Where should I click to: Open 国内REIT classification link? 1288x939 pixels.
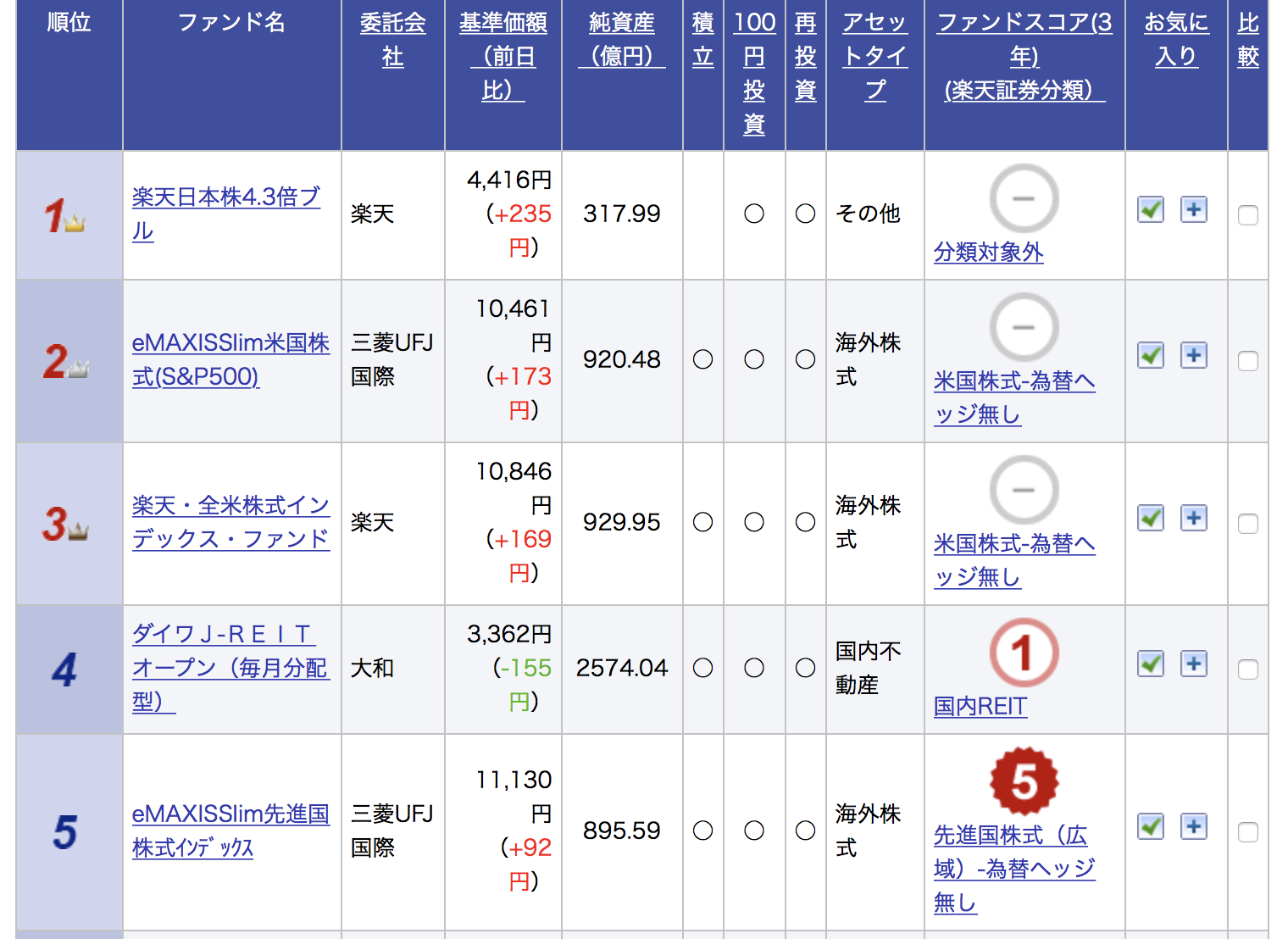click(x=980, y=707)
